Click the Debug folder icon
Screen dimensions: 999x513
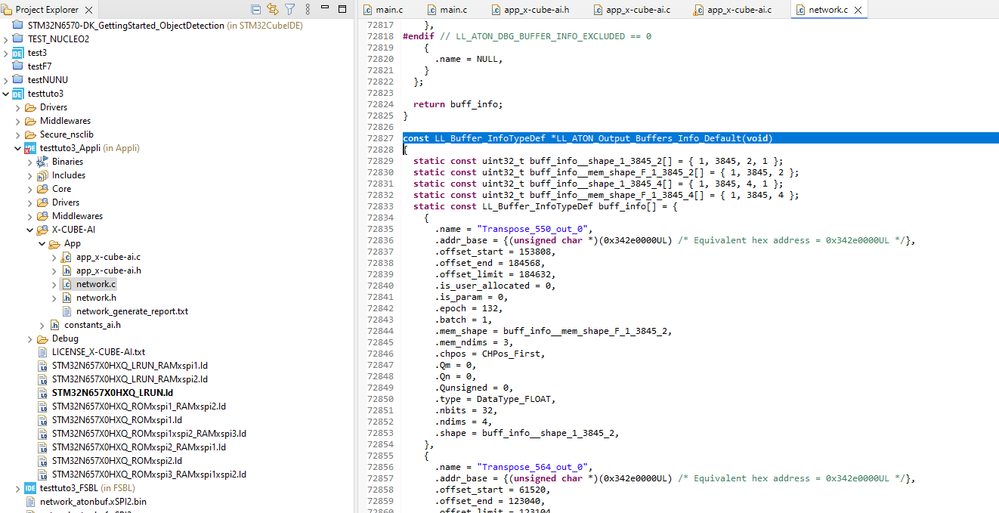pos(42,339)
